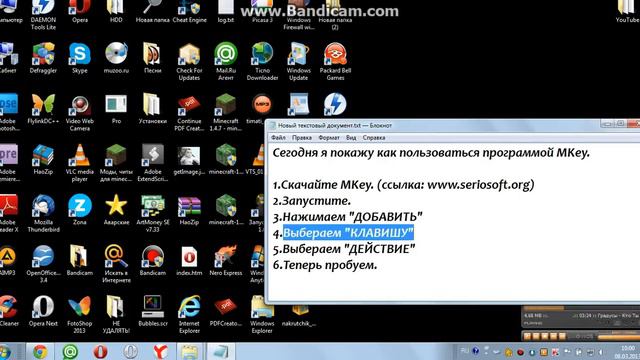Select the Continue PDF Creator icon
This screenshot has height=360, width=640.
[x=189, y=112]
